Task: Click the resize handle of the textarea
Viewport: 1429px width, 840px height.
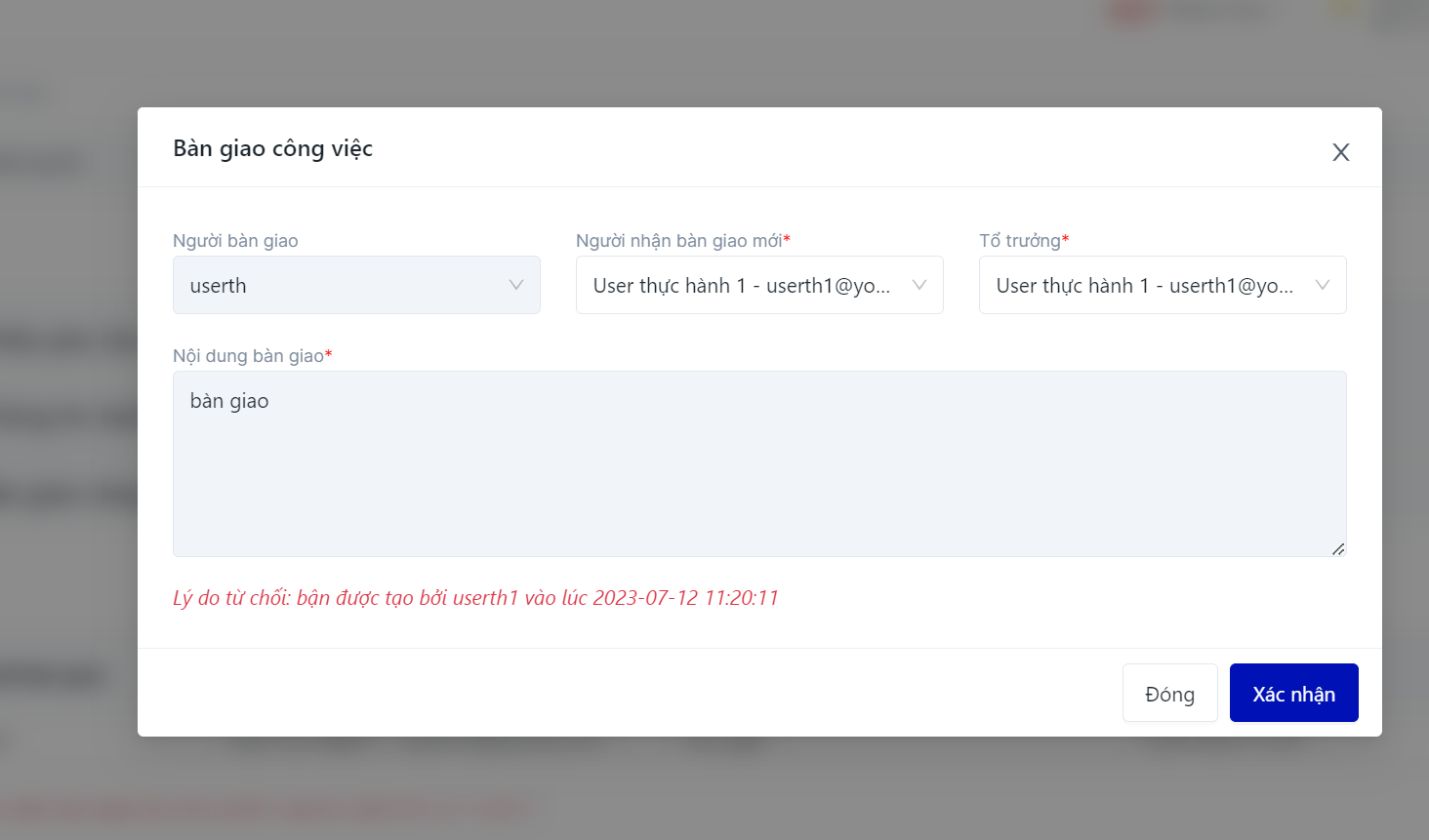Action: click(1337, 549)
